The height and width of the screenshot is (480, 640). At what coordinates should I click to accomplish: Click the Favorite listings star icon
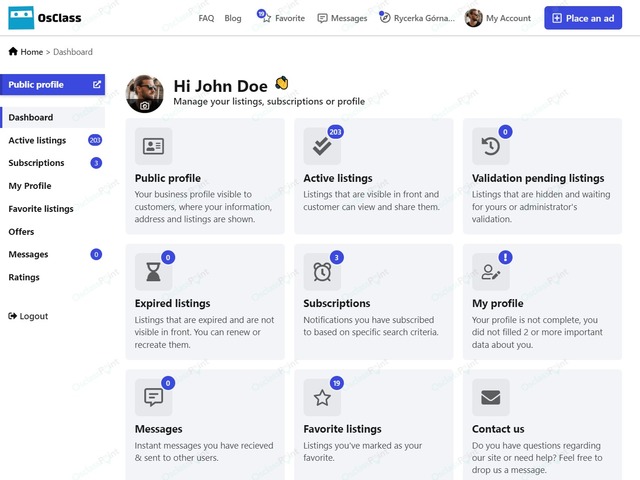(322, 397)
